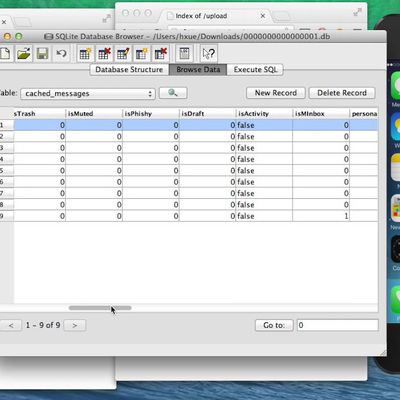Activate the What's This help icon
This screenshot has width=400, height=400.
[x=209, y=53]
